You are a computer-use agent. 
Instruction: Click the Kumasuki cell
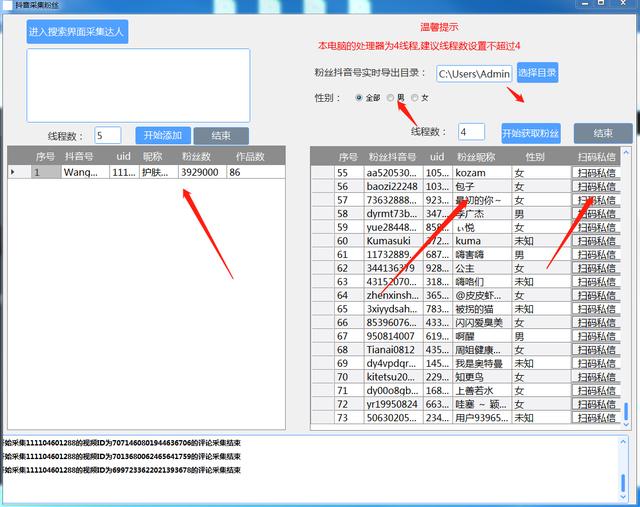pyautogui.click(x=393, y=241)
